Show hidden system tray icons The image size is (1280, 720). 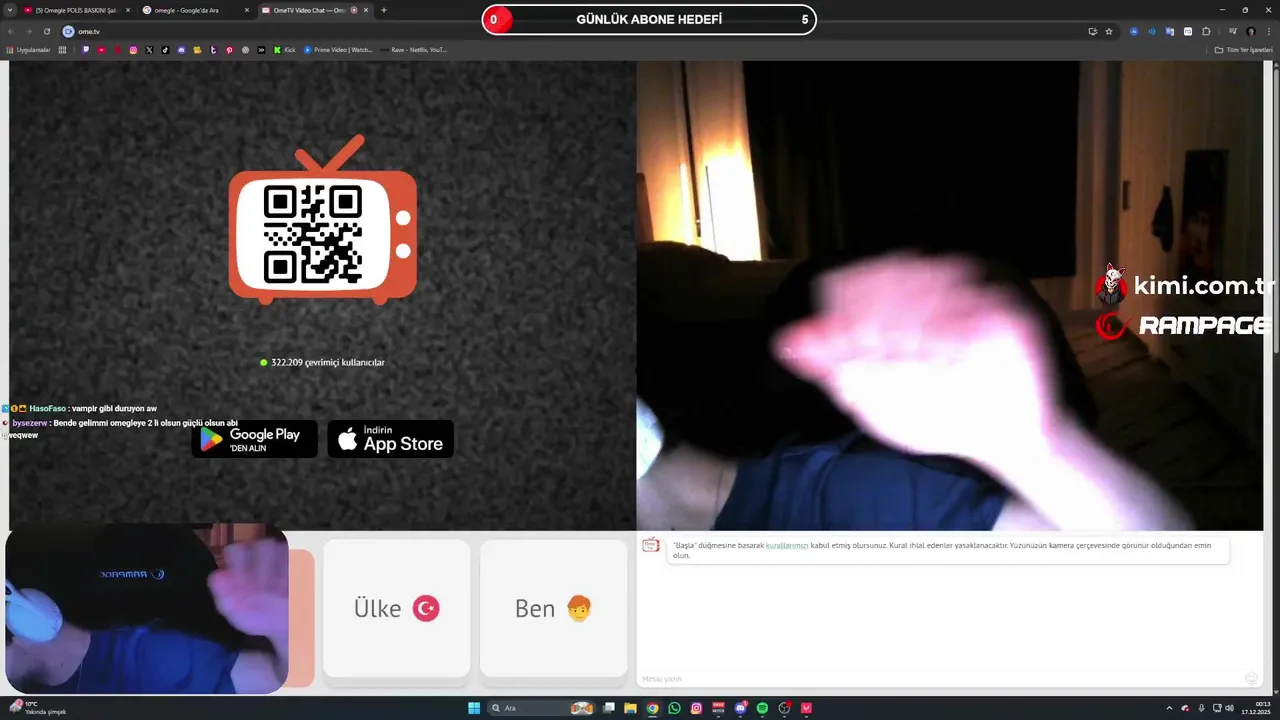coord(1170,708)
